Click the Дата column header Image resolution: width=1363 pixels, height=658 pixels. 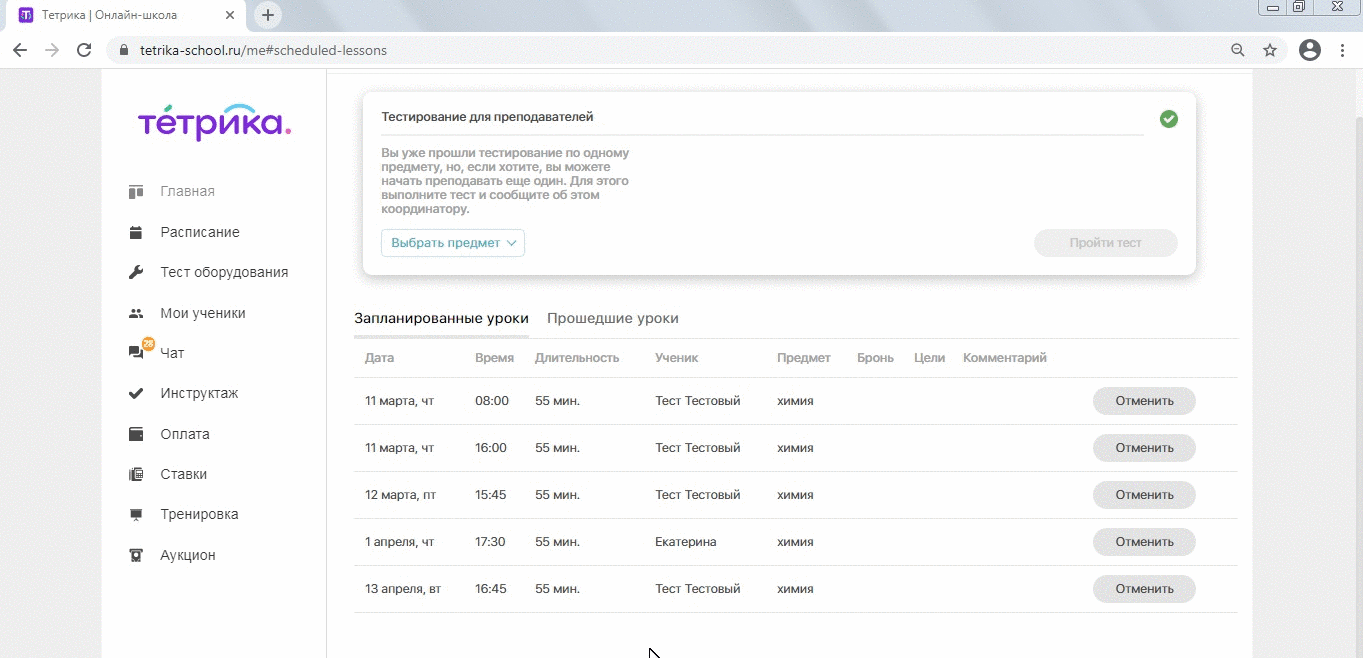tap(379, 358)
